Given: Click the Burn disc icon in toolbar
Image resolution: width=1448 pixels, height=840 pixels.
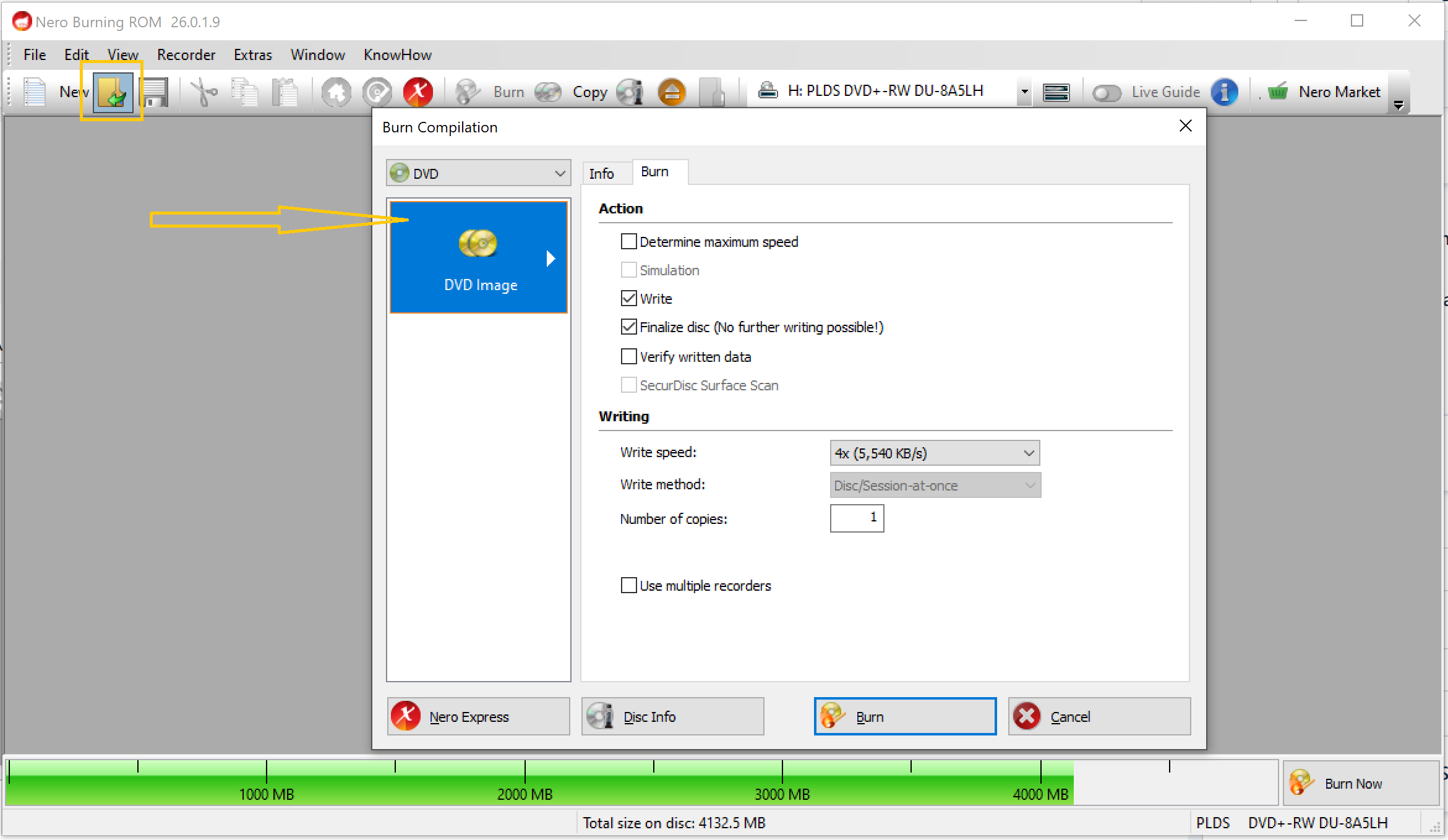Looking at the screenshot, I should [x=468, y=92].
